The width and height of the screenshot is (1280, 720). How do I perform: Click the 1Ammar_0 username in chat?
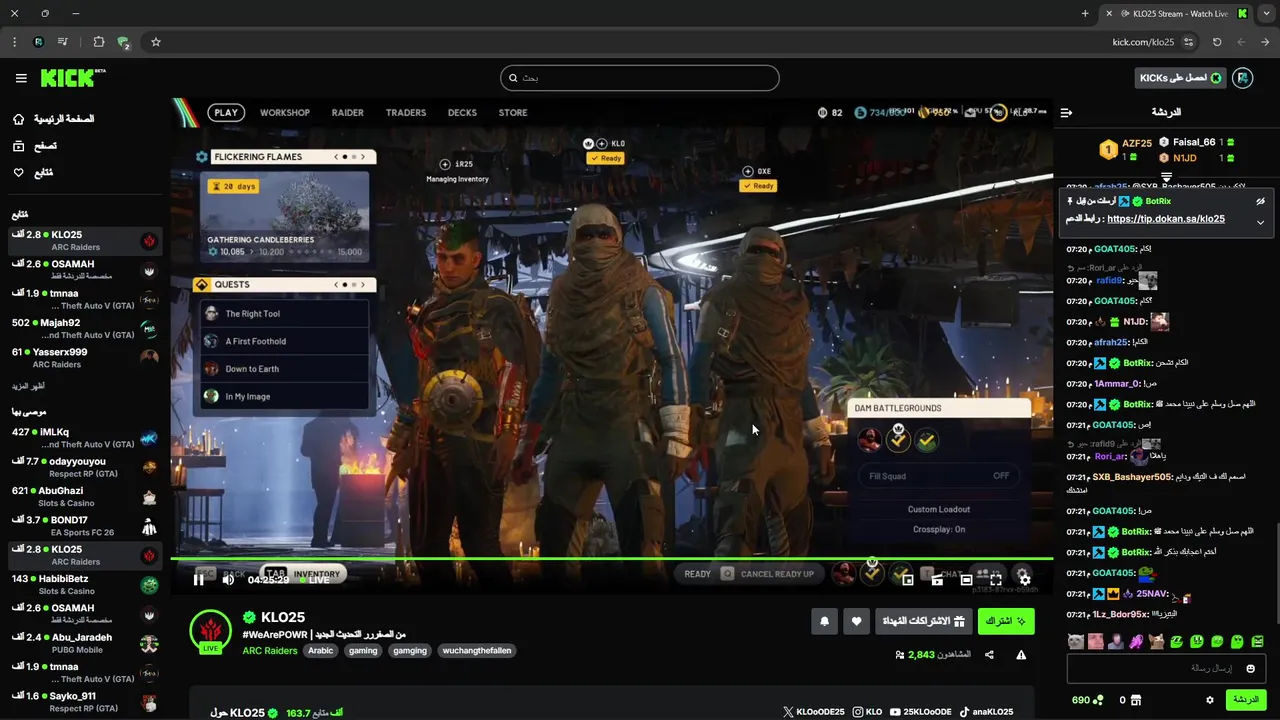click(x=1117, y=384)
